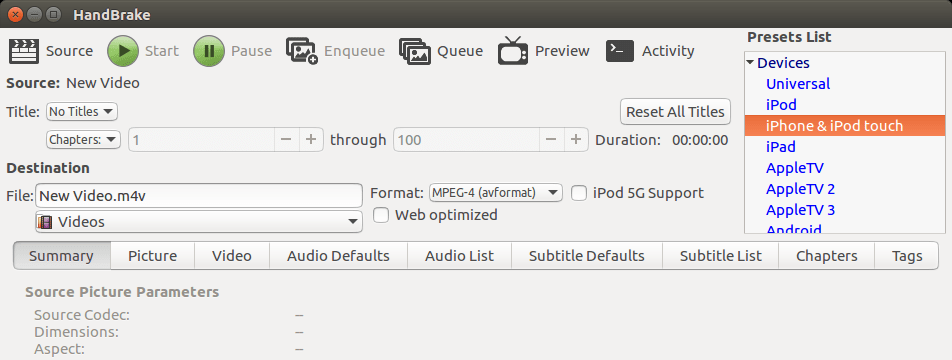Viewport: 952px width, 360px height.
Task: Click the Source Picture Parameters heading
Action: [x=122, y=292]
